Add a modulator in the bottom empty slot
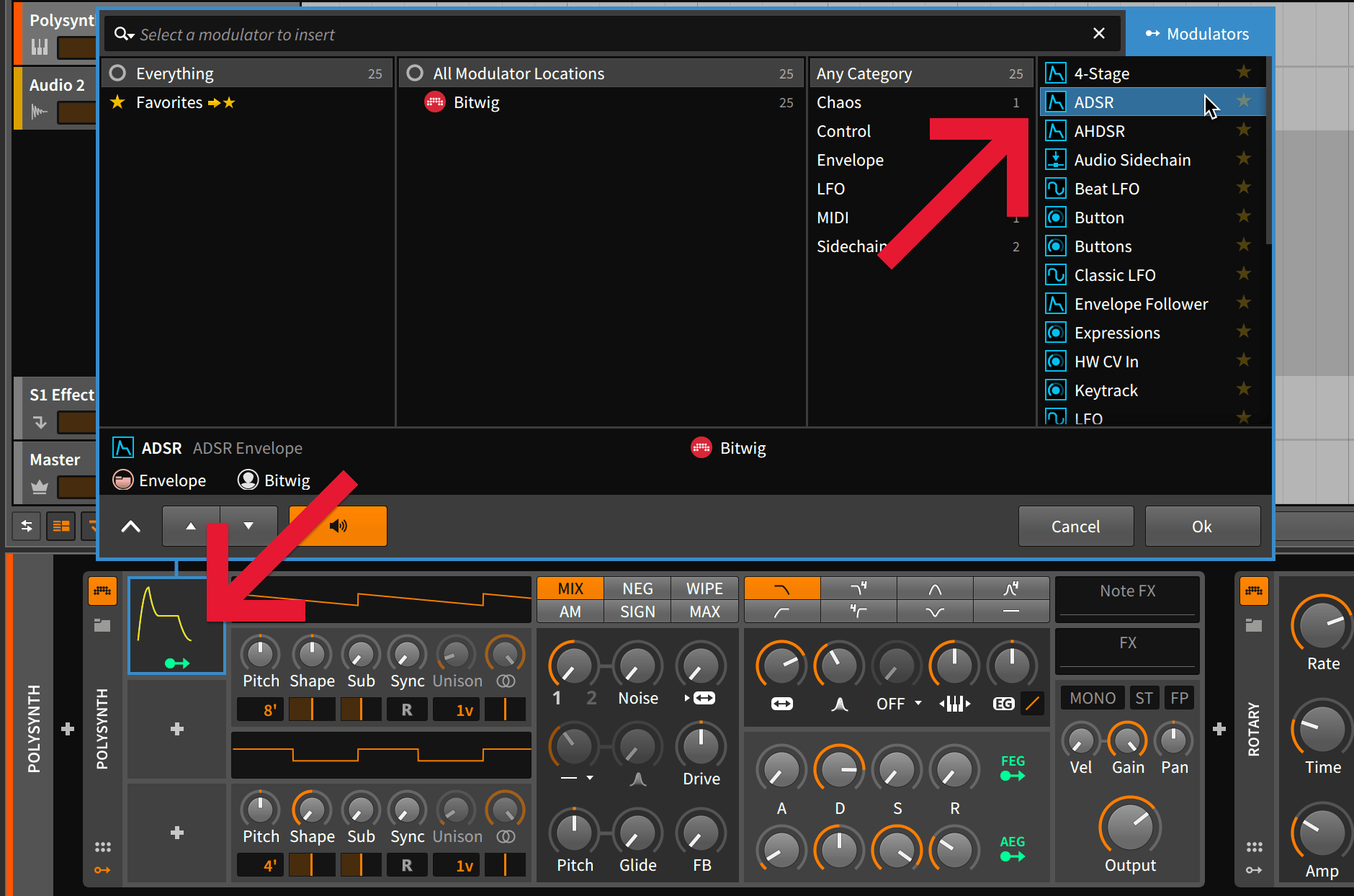 click(177, 833)
